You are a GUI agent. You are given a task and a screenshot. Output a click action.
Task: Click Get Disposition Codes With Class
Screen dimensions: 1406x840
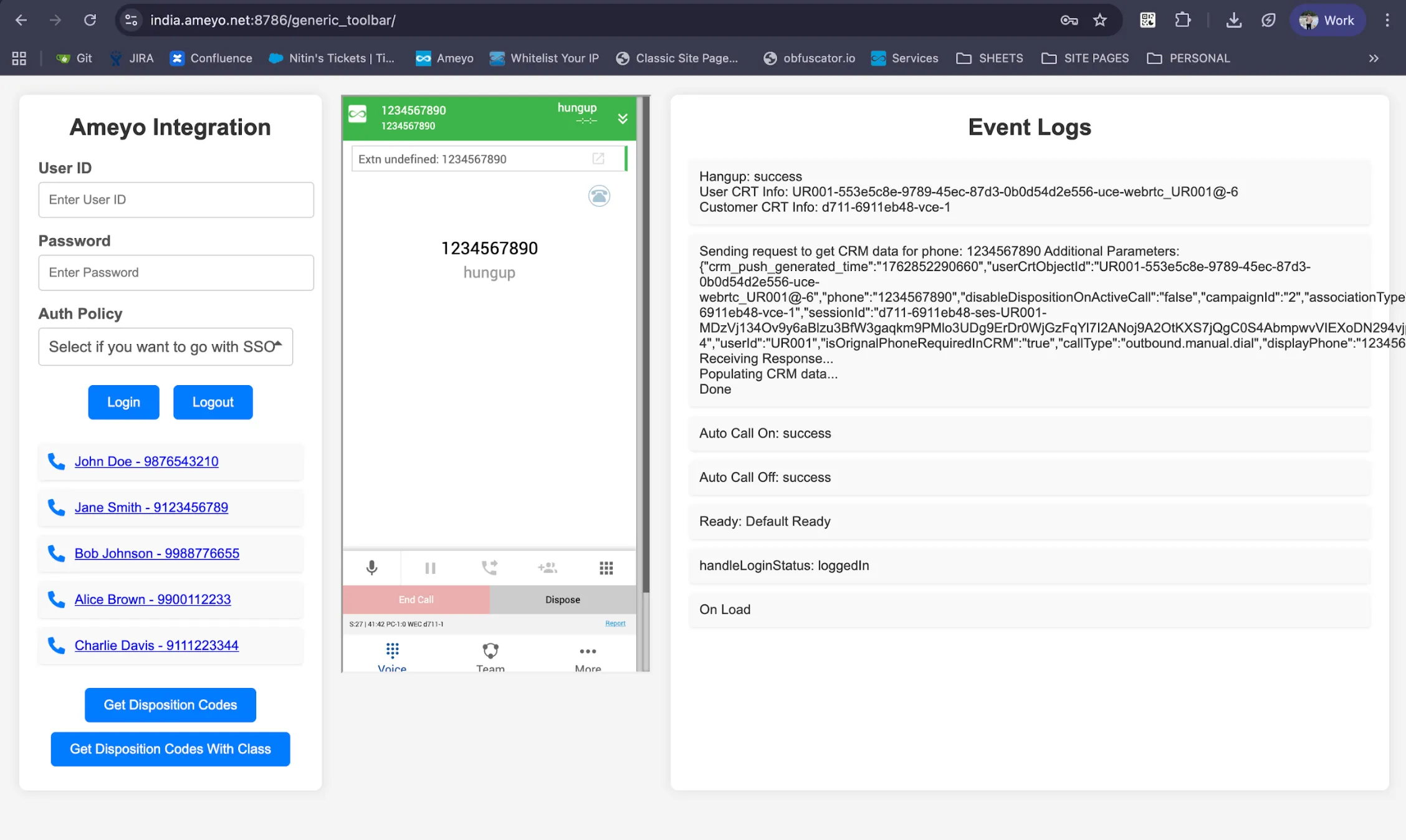170,749
